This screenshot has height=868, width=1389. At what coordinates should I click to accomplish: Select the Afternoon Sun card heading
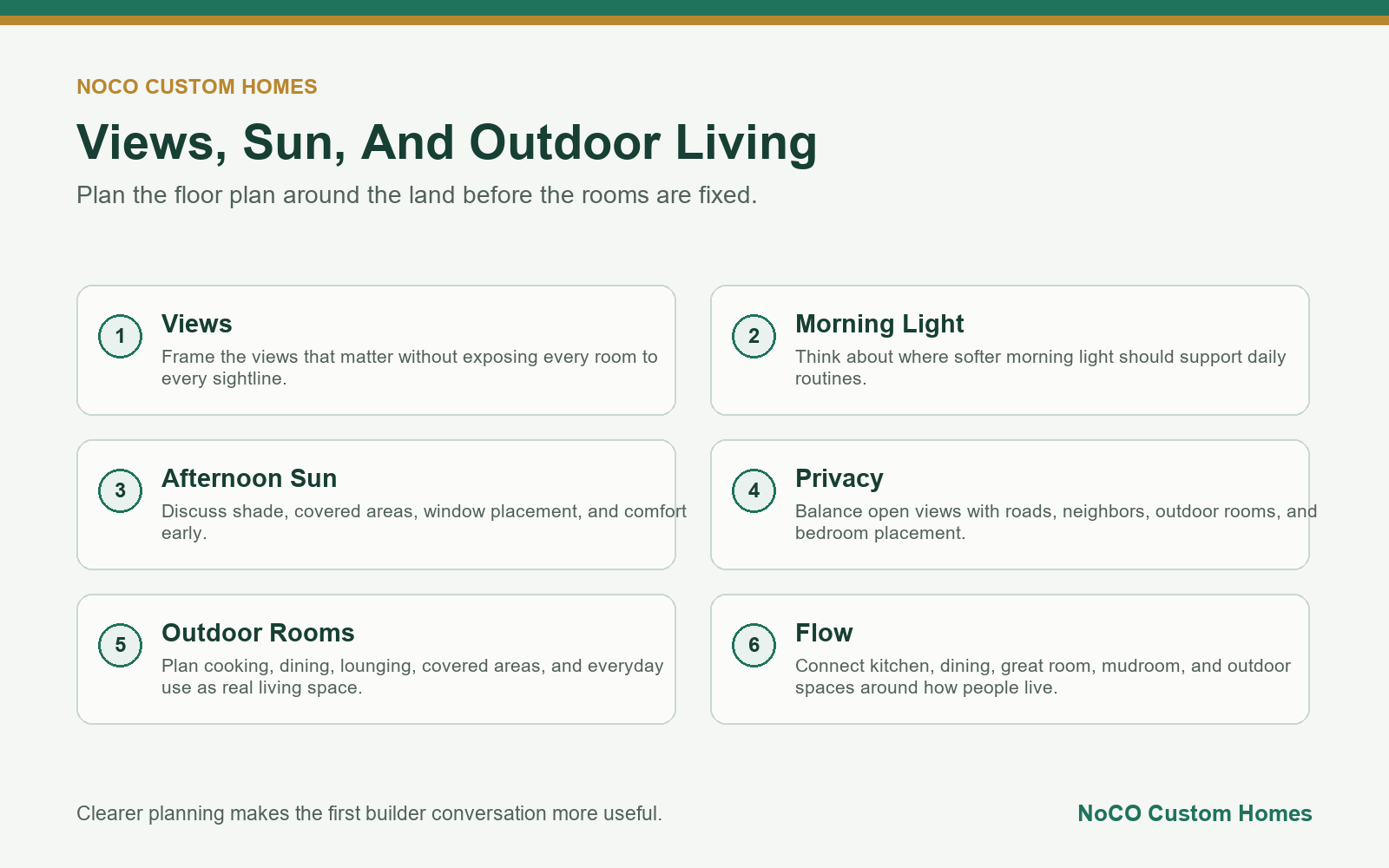(249, 478)
